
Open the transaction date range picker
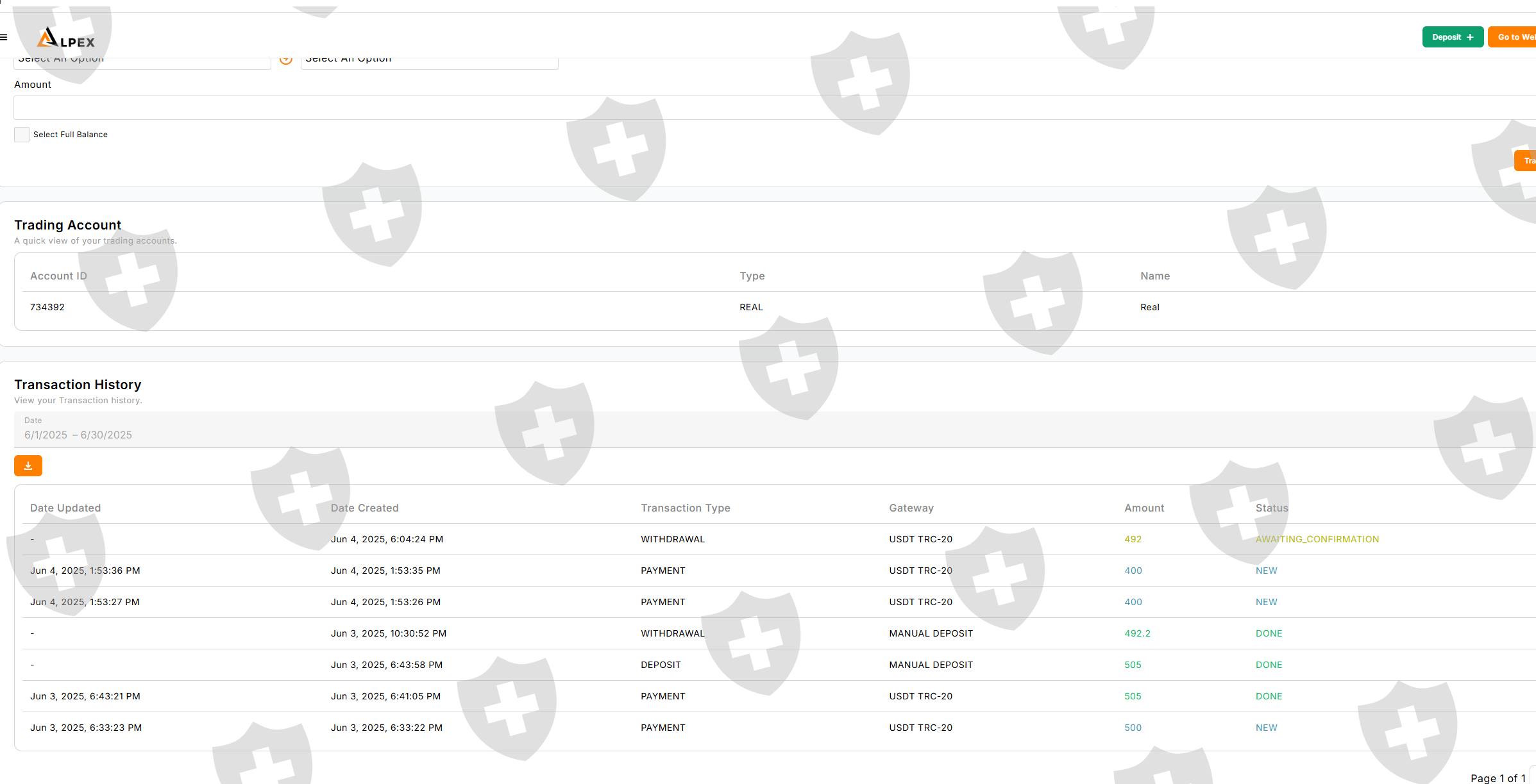pos(78,435)
